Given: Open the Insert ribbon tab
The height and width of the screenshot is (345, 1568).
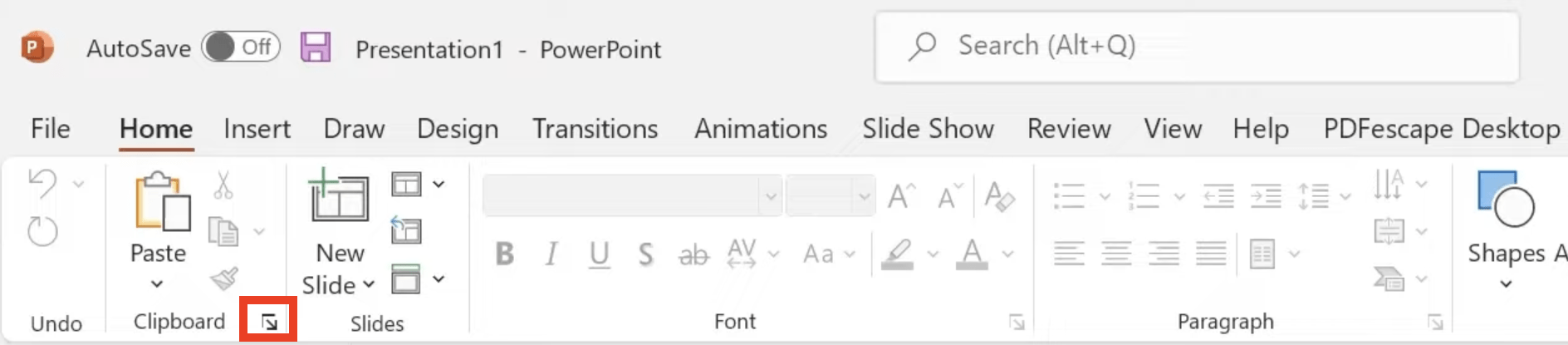Looking at the screenshot, I should click(x=257, y=129).
